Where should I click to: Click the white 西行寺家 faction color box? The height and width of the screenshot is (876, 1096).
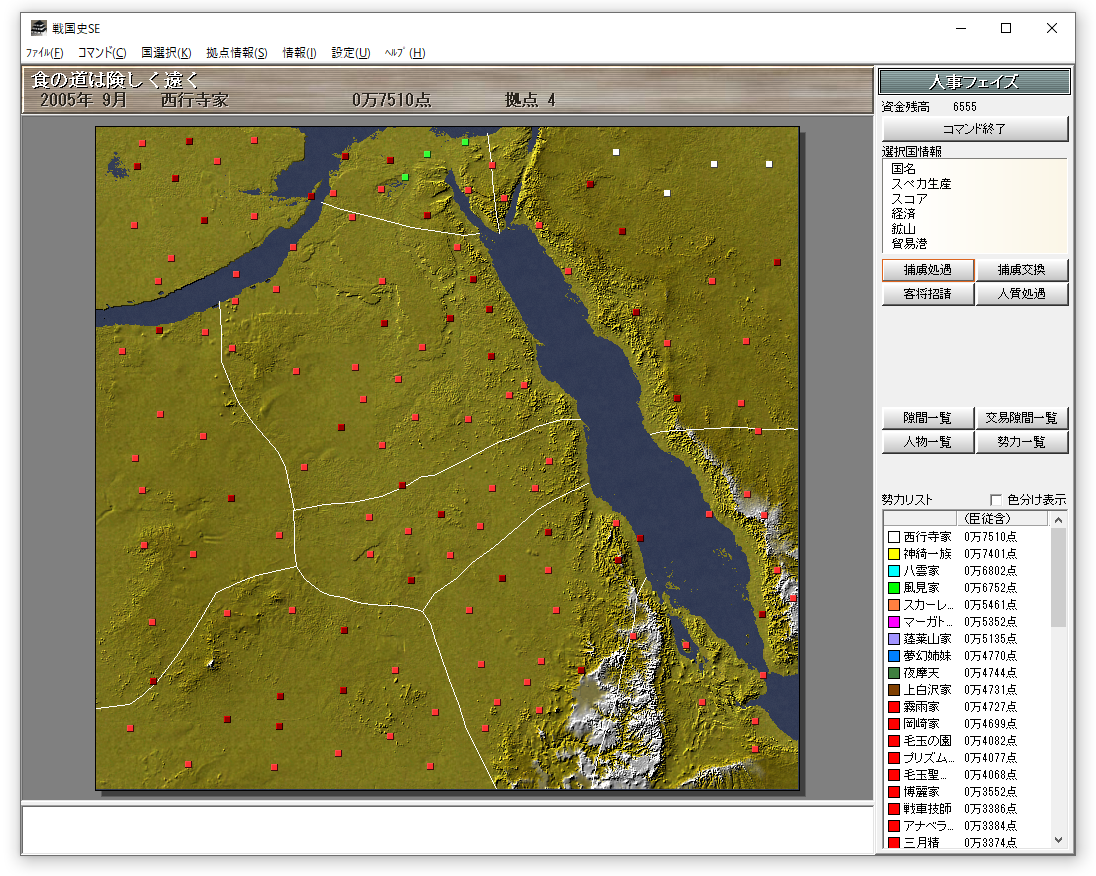(894, 537)
